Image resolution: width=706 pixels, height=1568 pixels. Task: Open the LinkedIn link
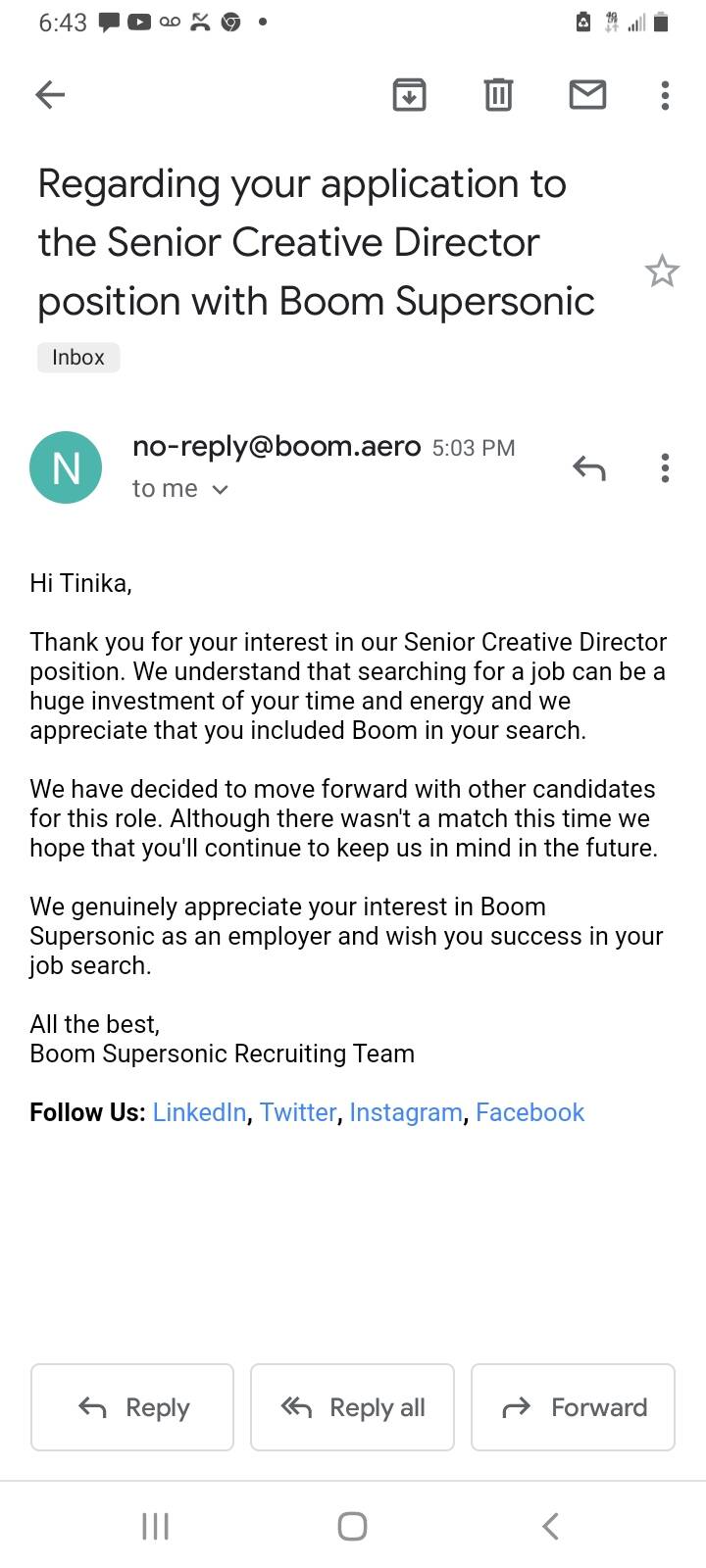click(199, 1112)
